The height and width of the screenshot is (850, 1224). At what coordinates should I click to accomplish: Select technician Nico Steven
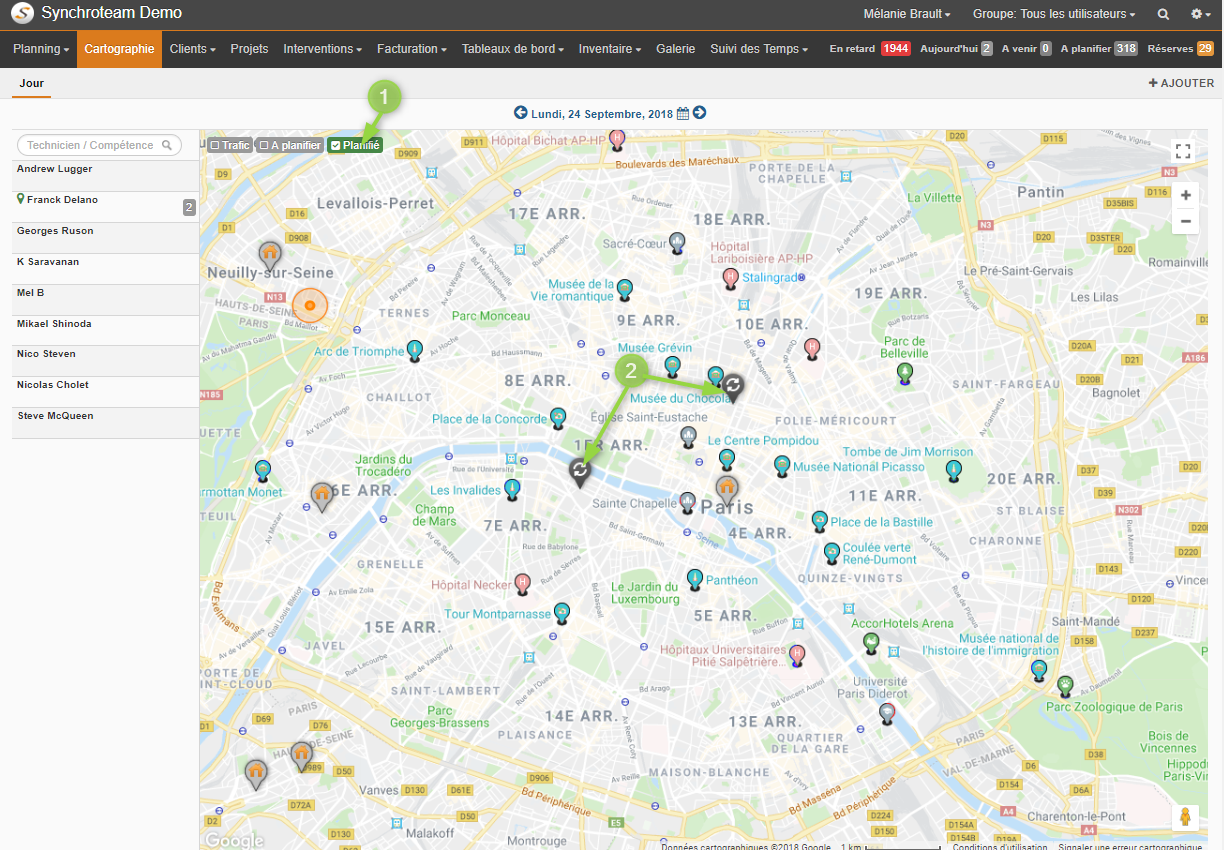pyautogui.click(x=106, y=361)
